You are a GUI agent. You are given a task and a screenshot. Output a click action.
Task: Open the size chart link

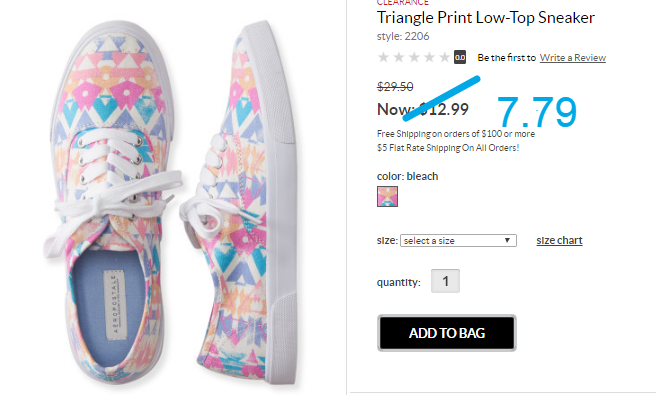coord(559,240)
